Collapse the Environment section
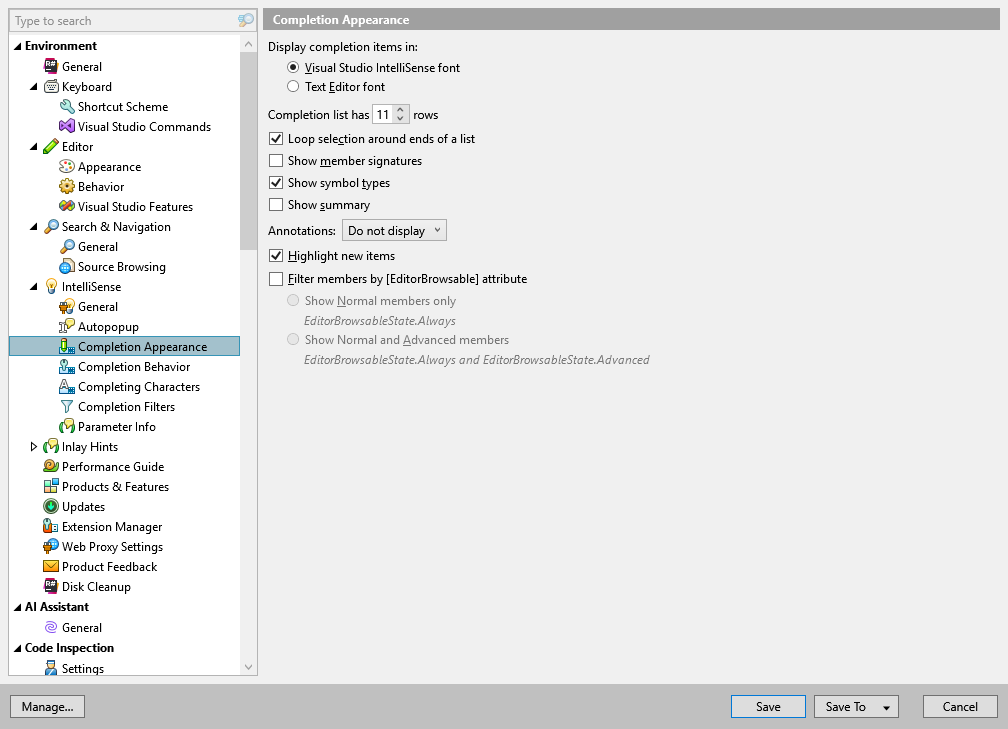 pos(18,46)
